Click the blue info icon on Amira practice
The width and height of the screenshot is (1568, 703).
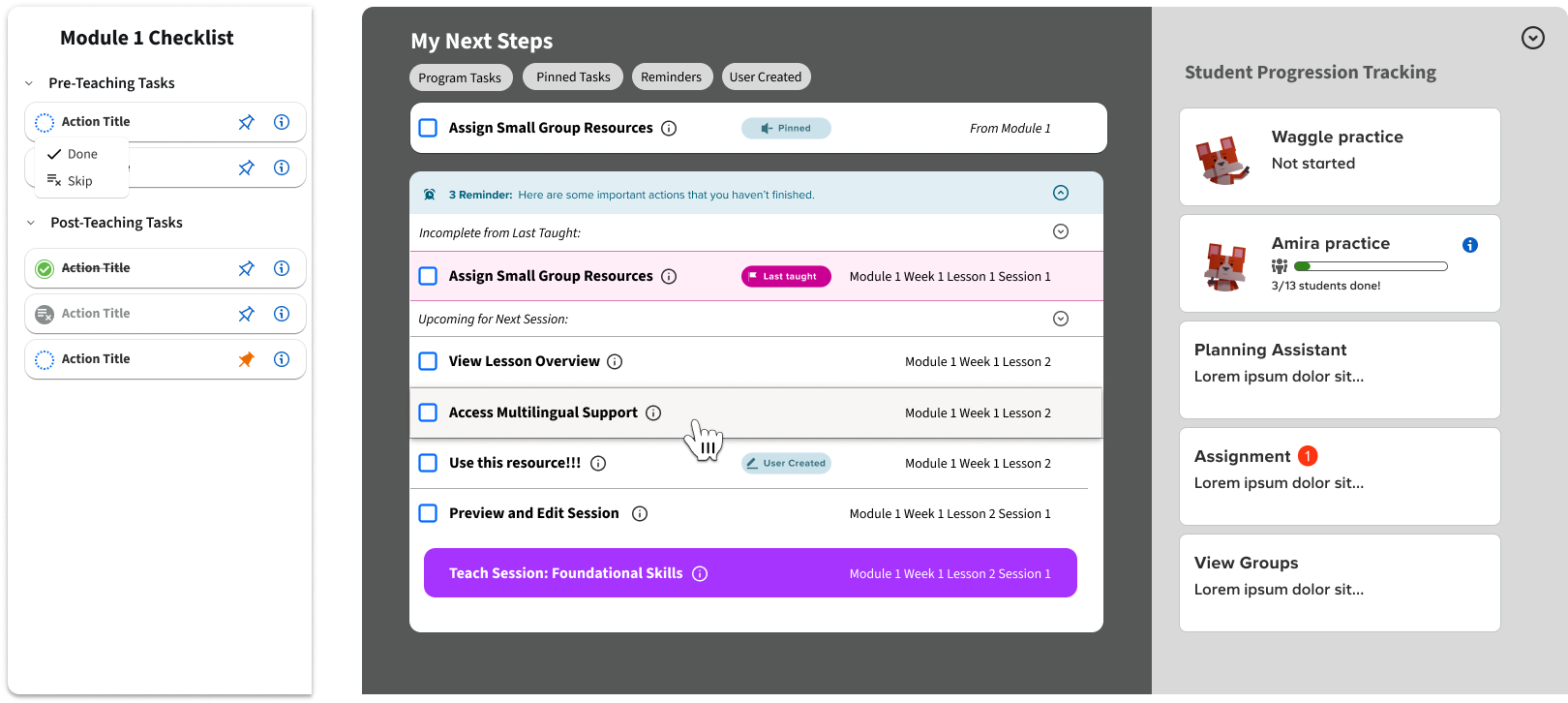click(x=1470, y=245)
